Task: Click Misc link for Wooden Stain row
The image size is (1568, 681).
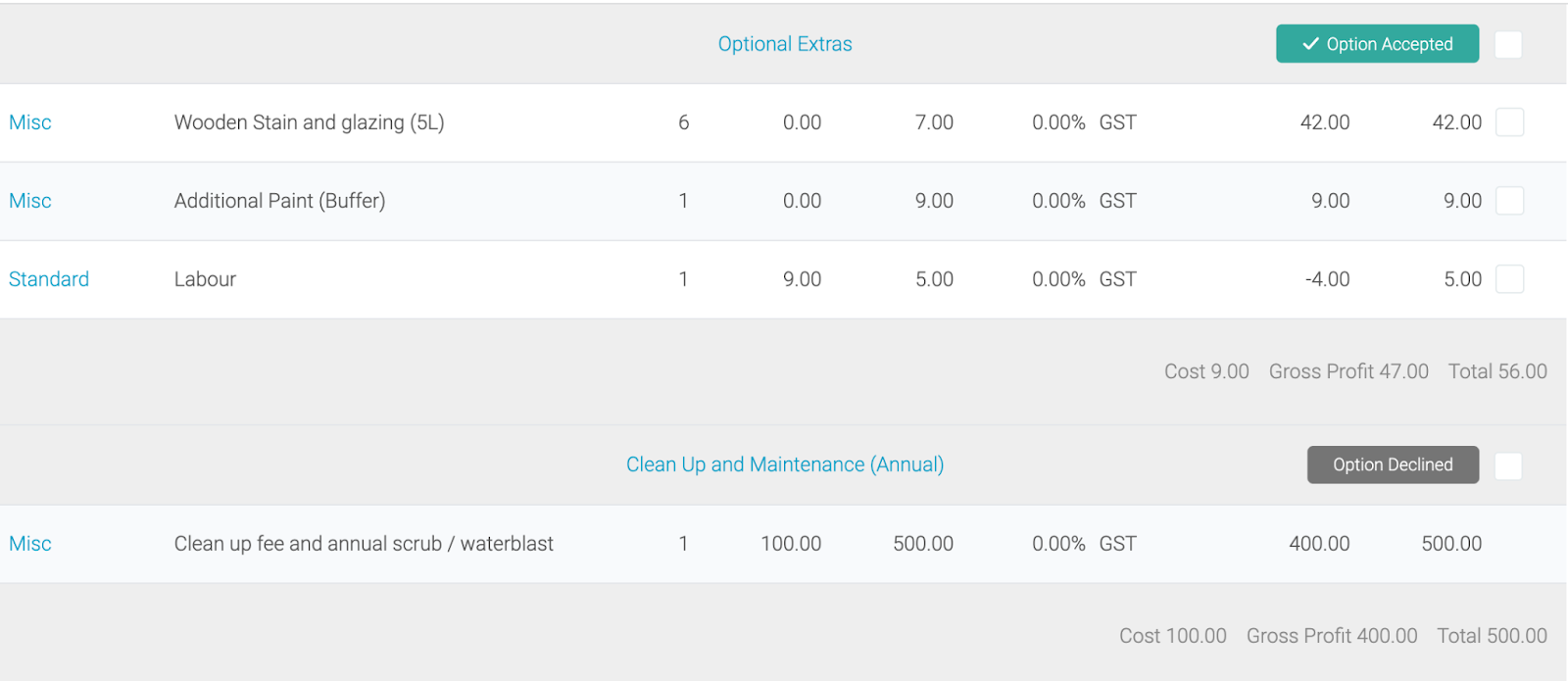Action: pyautogui.click(x=30, y=122)
